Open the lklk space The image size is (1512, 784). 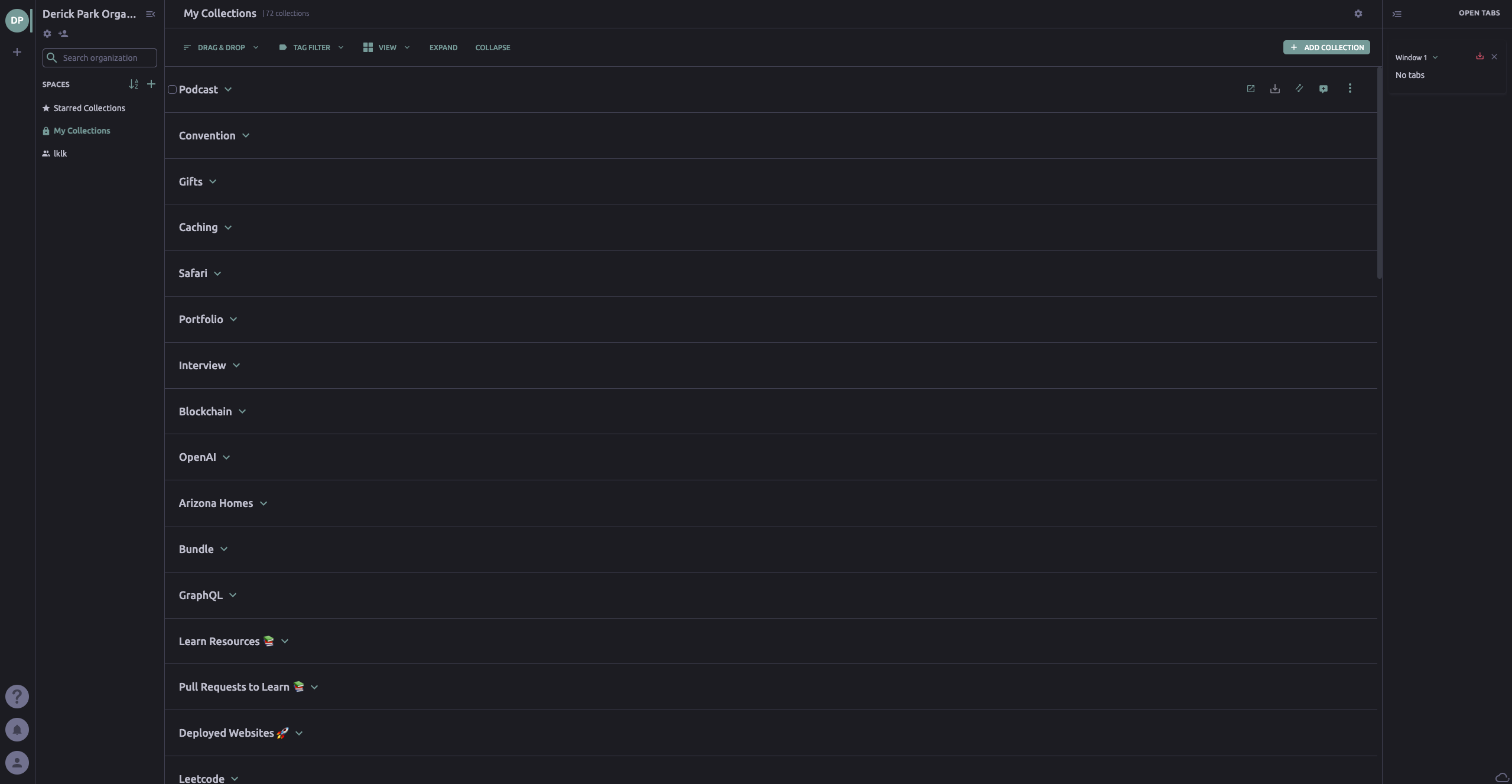[60, 154]
